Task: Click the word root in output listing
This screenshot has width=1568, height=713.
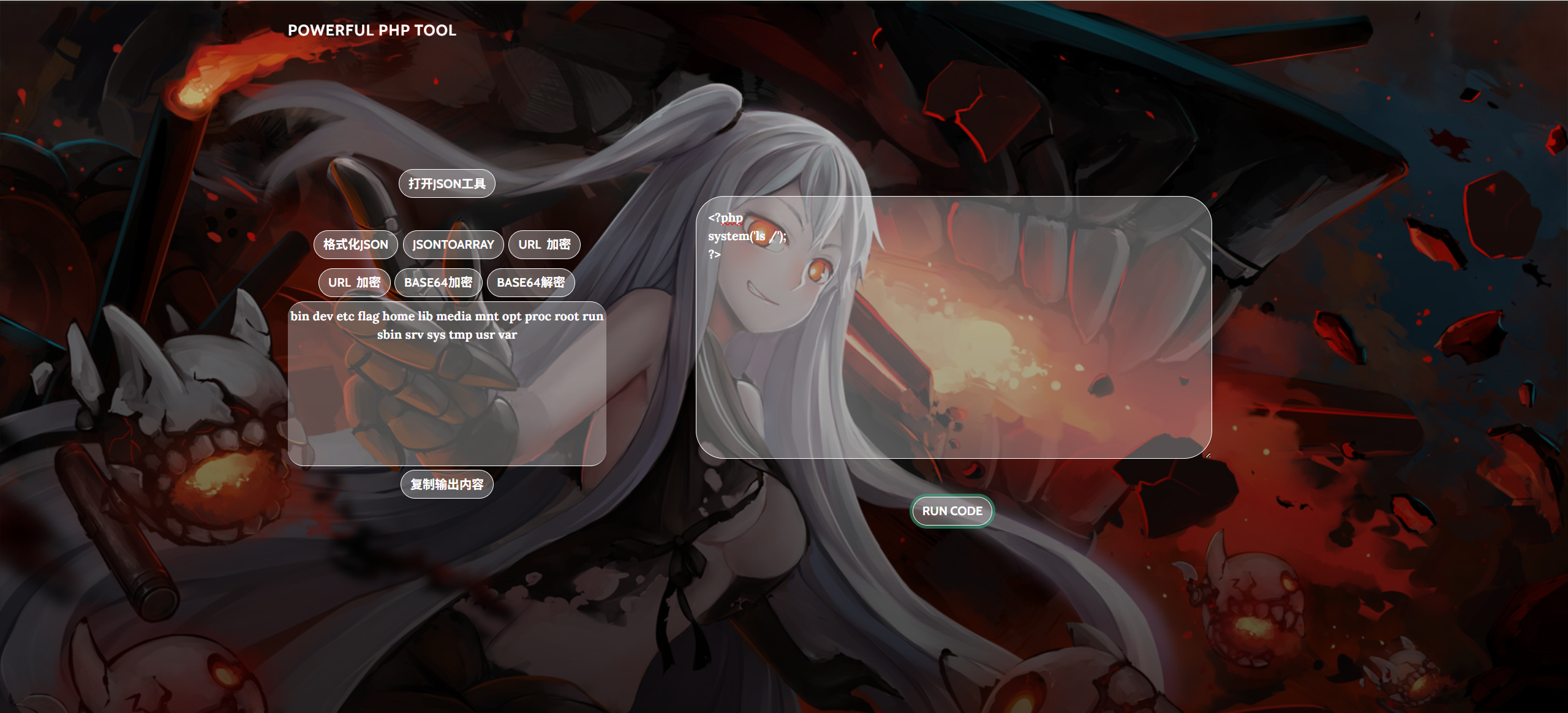Action: pos(566,317)
